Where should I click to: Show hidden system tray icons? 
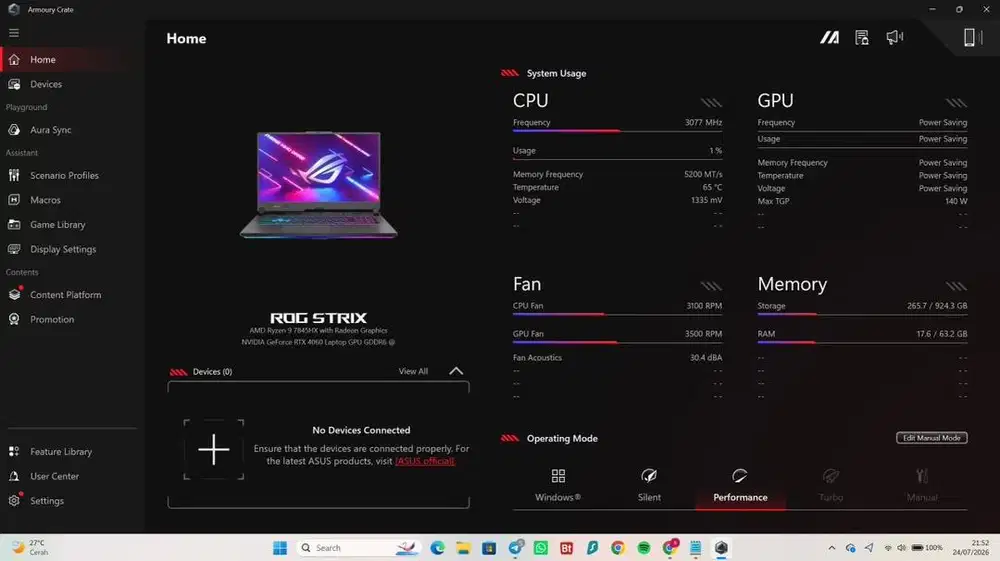click(832, 548)
